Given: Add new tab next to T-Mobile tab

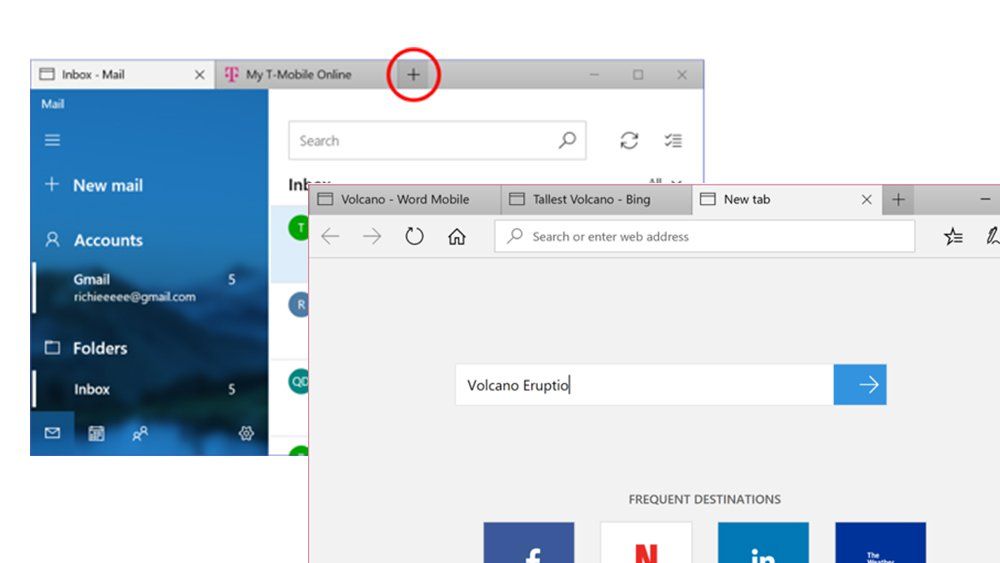Looking at the screenshot, I should coord(413,75).
